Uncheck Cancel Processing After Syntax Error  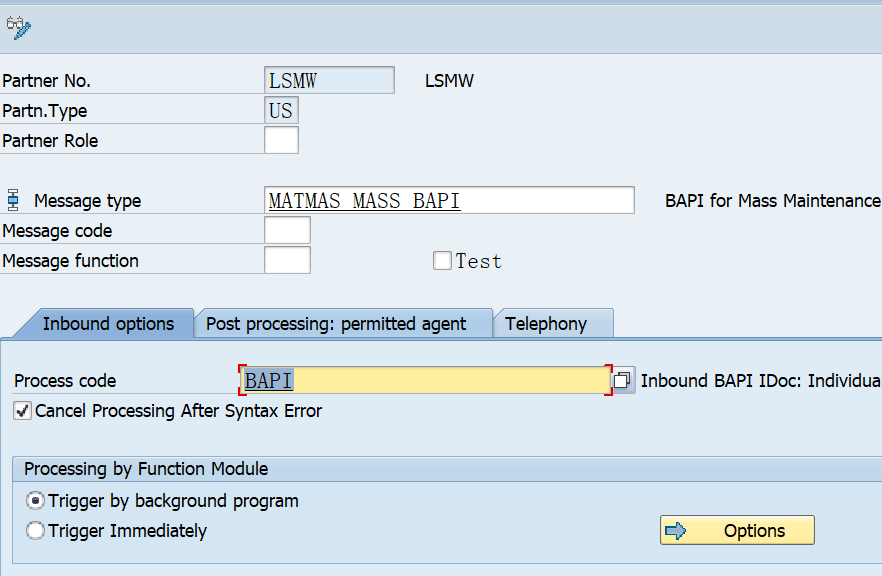coord(21,411)
